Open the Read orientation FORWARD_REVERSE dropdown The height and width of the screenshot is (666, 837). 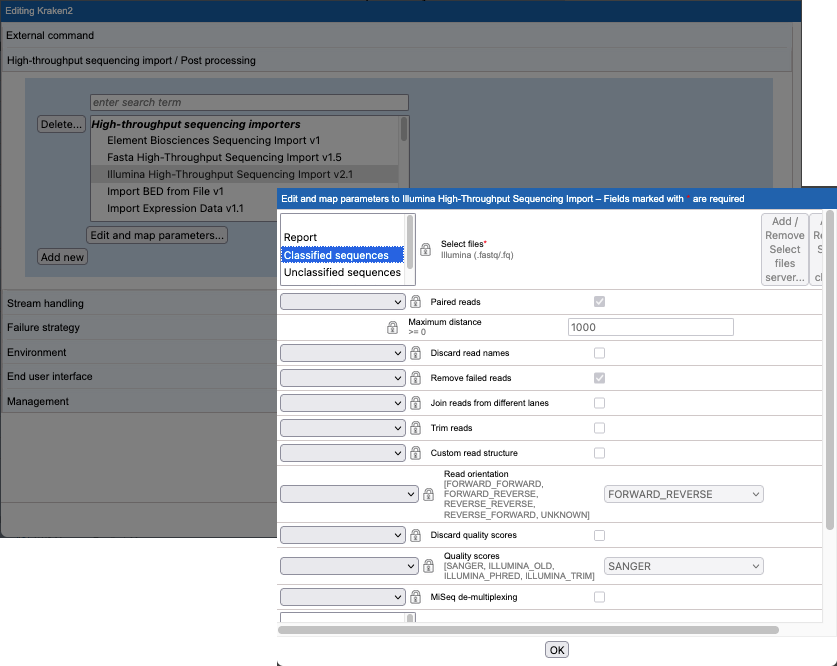683,493
